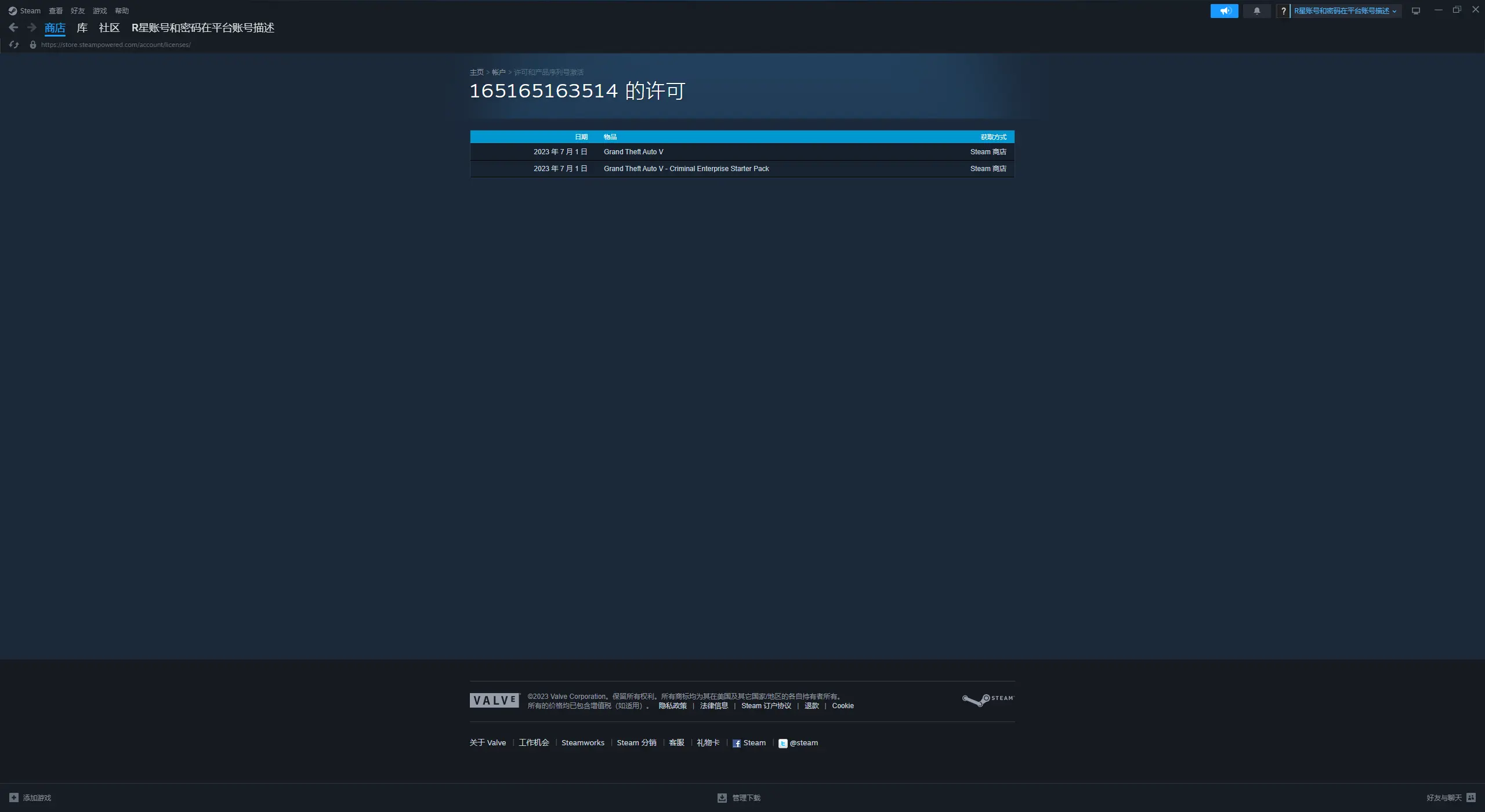Click the Twitter icon in the footer
1485x812 pixels.
point(783,744)
